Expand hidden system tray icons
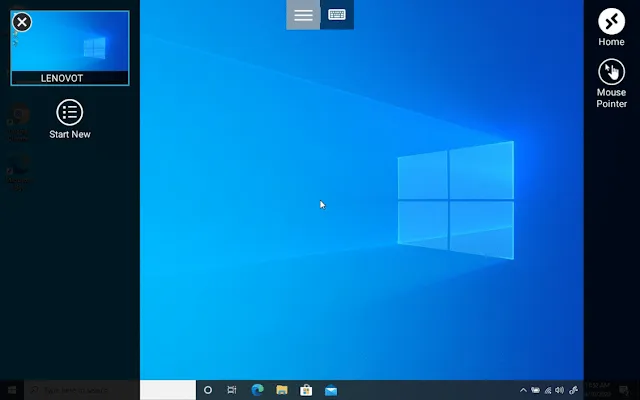 (x=523, y=390)
